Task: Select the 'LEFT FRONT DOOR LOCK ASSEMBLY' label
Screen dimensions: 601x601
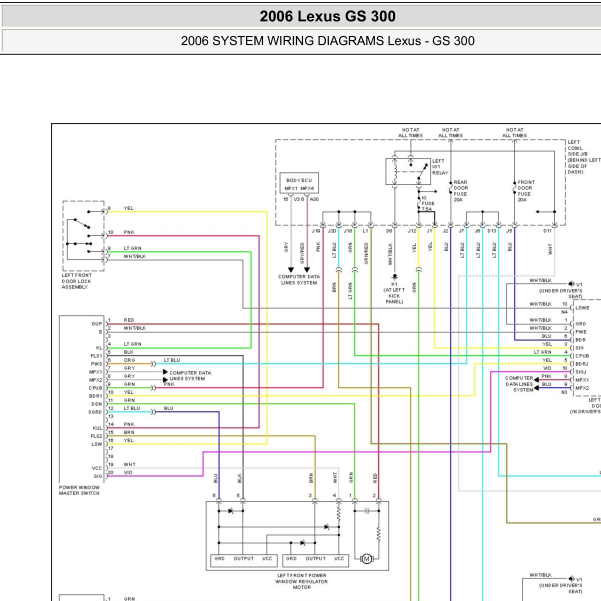Action: [x=77, y=281]
